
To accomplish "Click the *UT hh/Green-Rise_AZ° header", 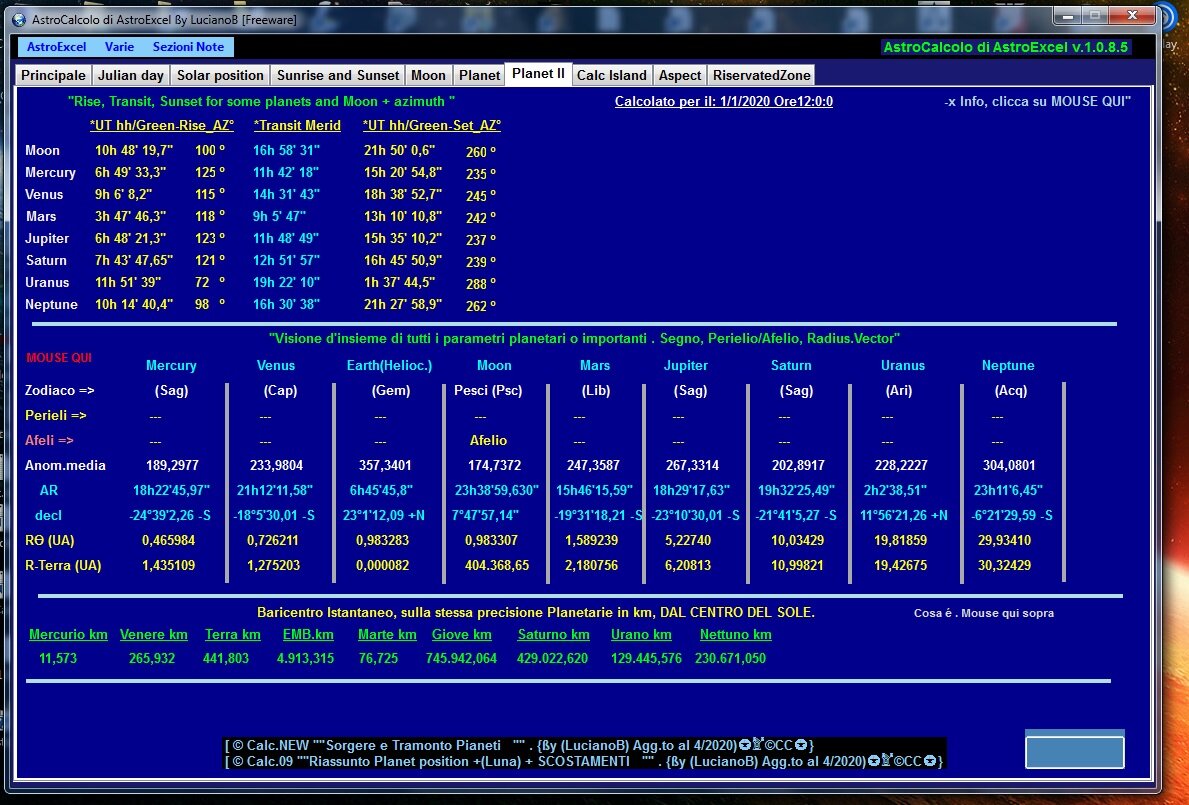I will click(162, 125).
